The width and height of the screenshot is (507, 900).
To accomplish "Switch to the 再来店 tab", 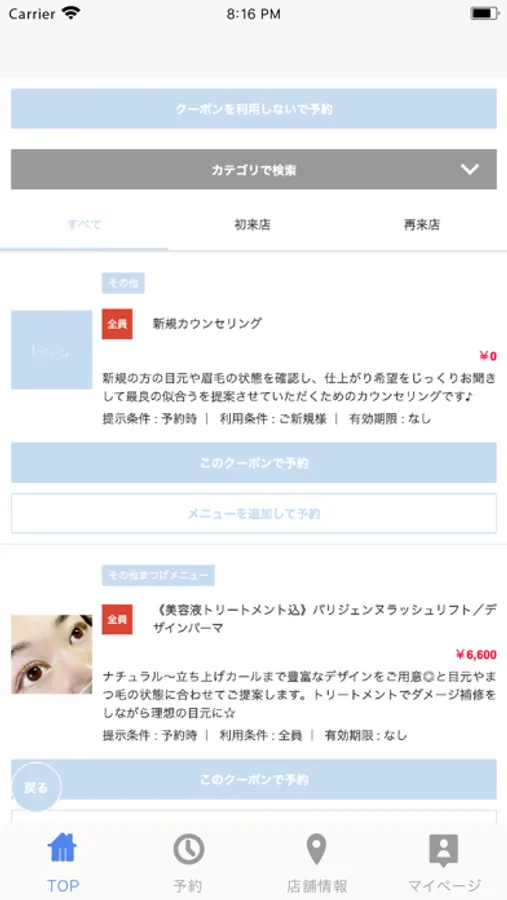I will (421, 225).
